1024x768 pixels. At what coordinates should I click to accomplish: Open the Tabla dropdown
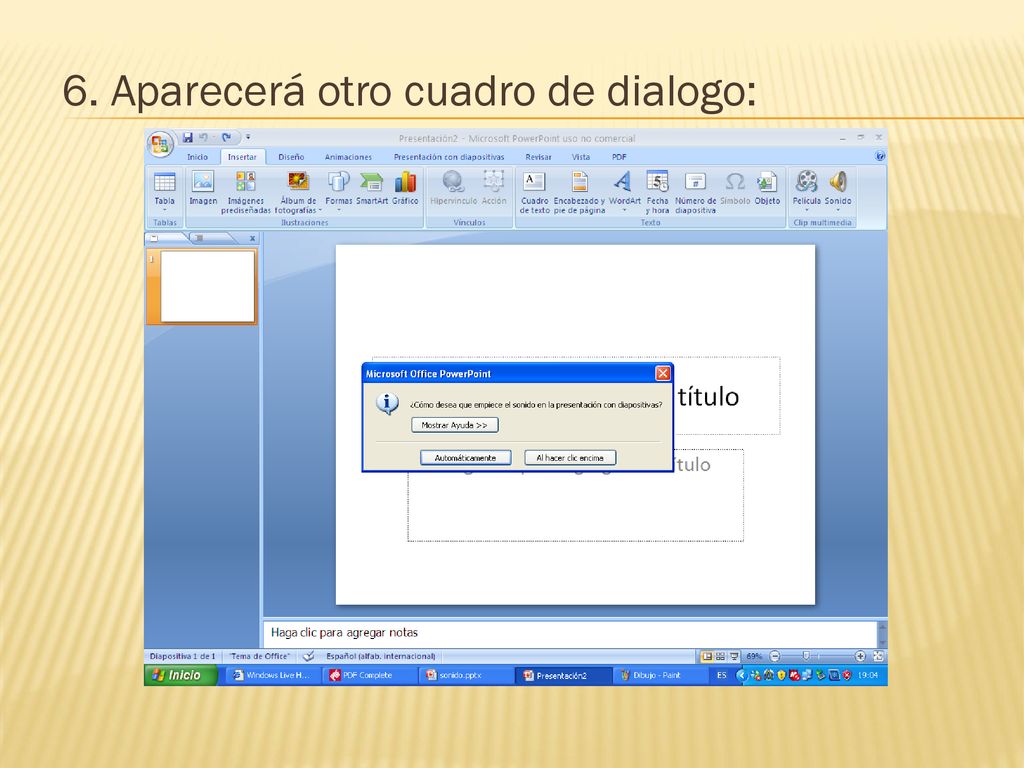165,191
